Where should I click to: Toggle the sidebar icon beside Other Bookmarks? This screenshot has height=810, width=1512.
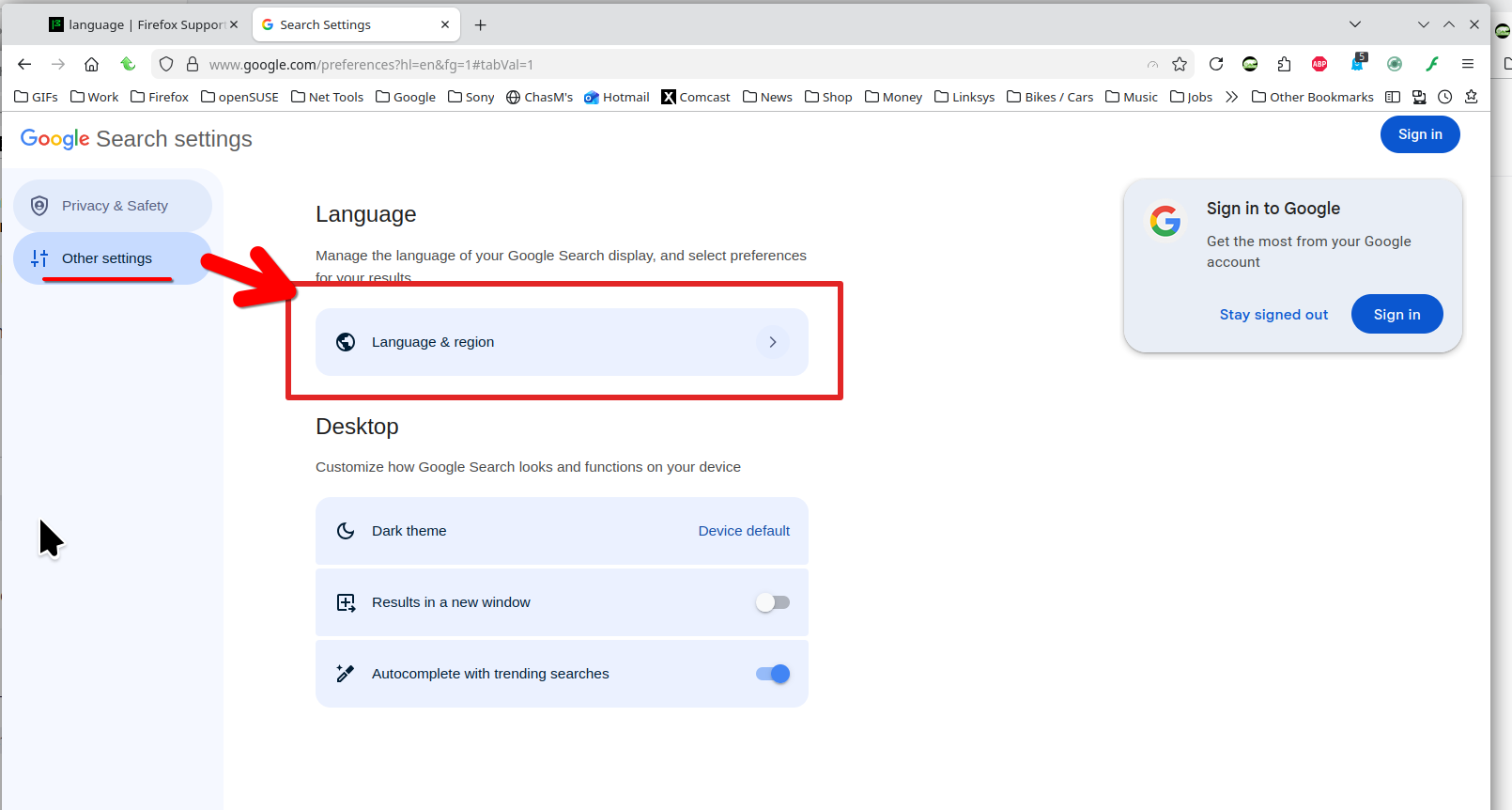pos(1393,97)
